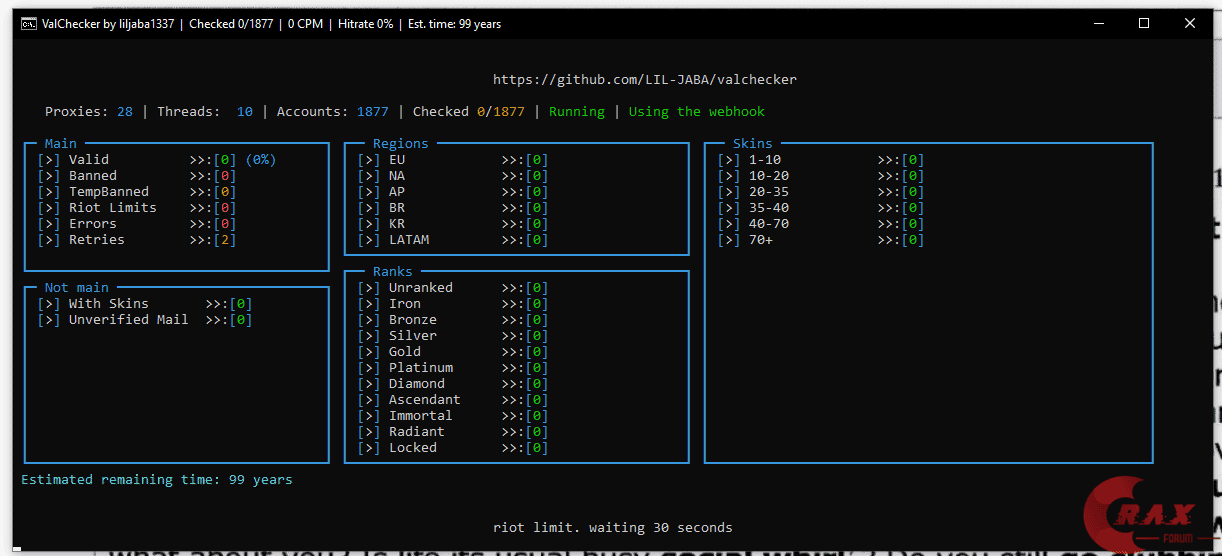
Task: Click the '1-10' skins row
Action: pos(821,159)
